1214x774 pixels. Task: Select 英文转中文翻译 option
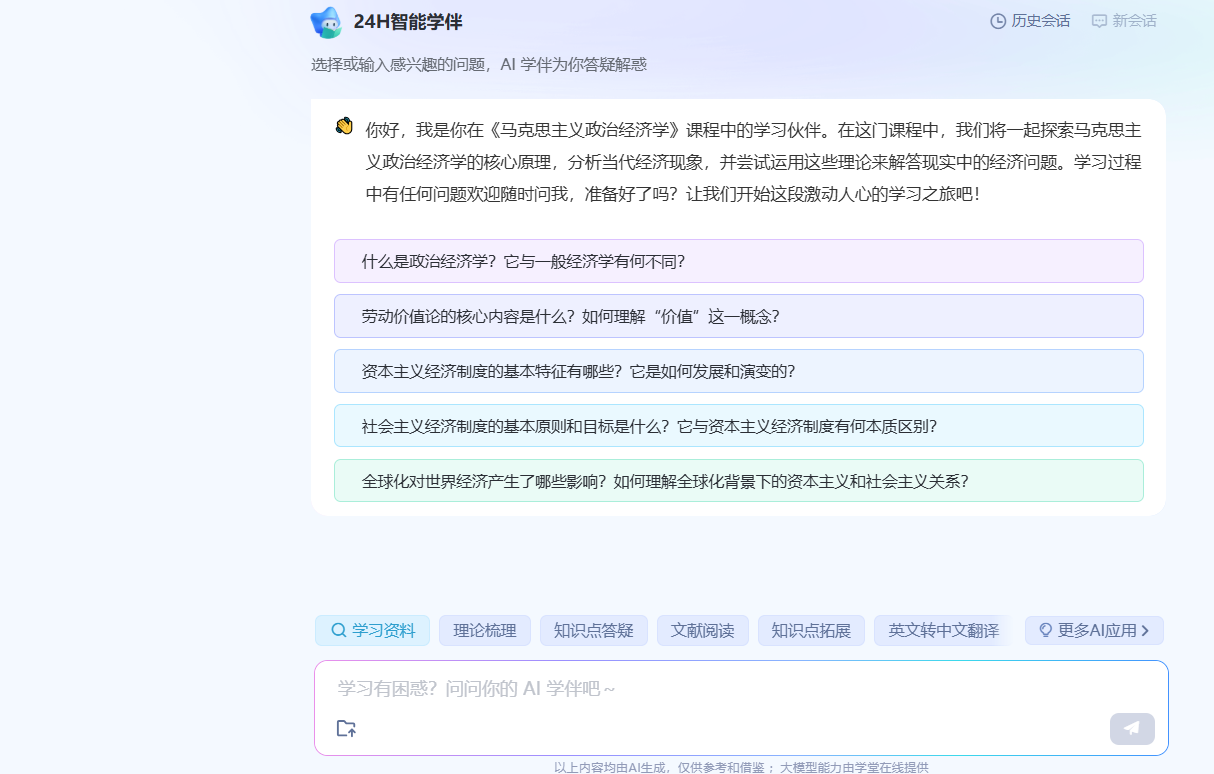[943, 630]
